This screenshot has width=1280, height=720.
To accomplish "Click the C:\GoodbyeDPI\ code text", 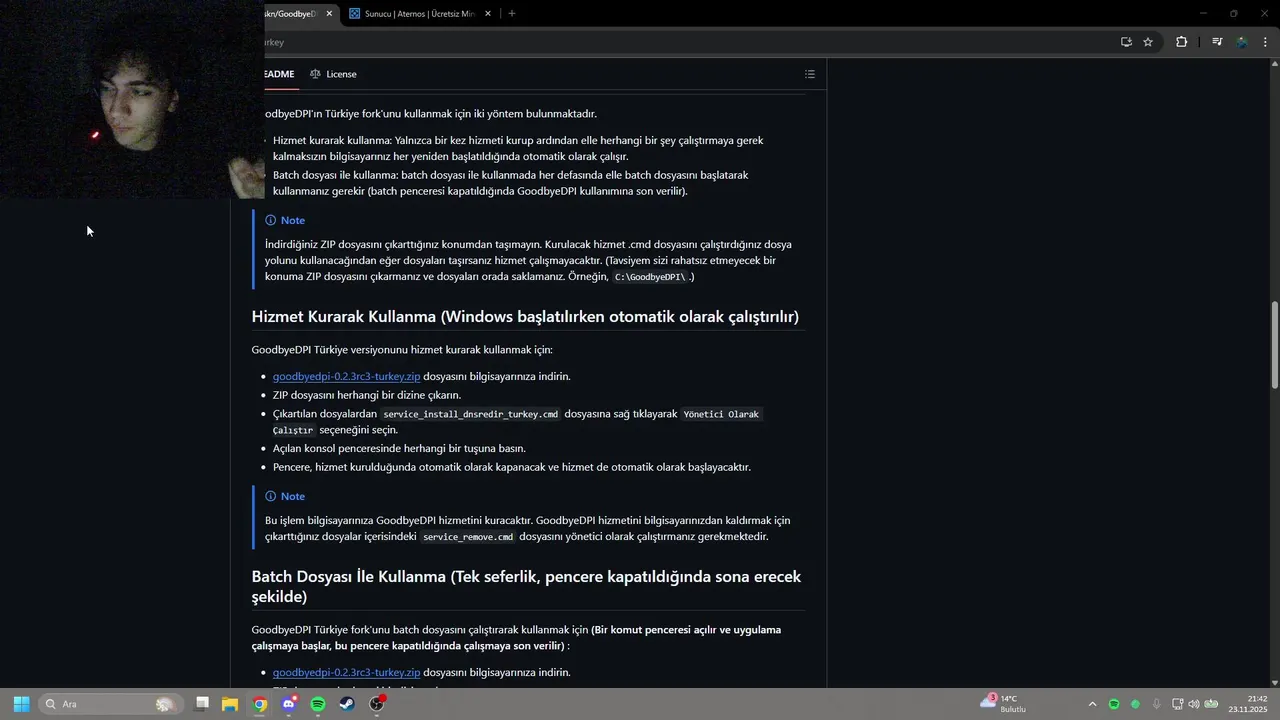I will tap(650, 277).
